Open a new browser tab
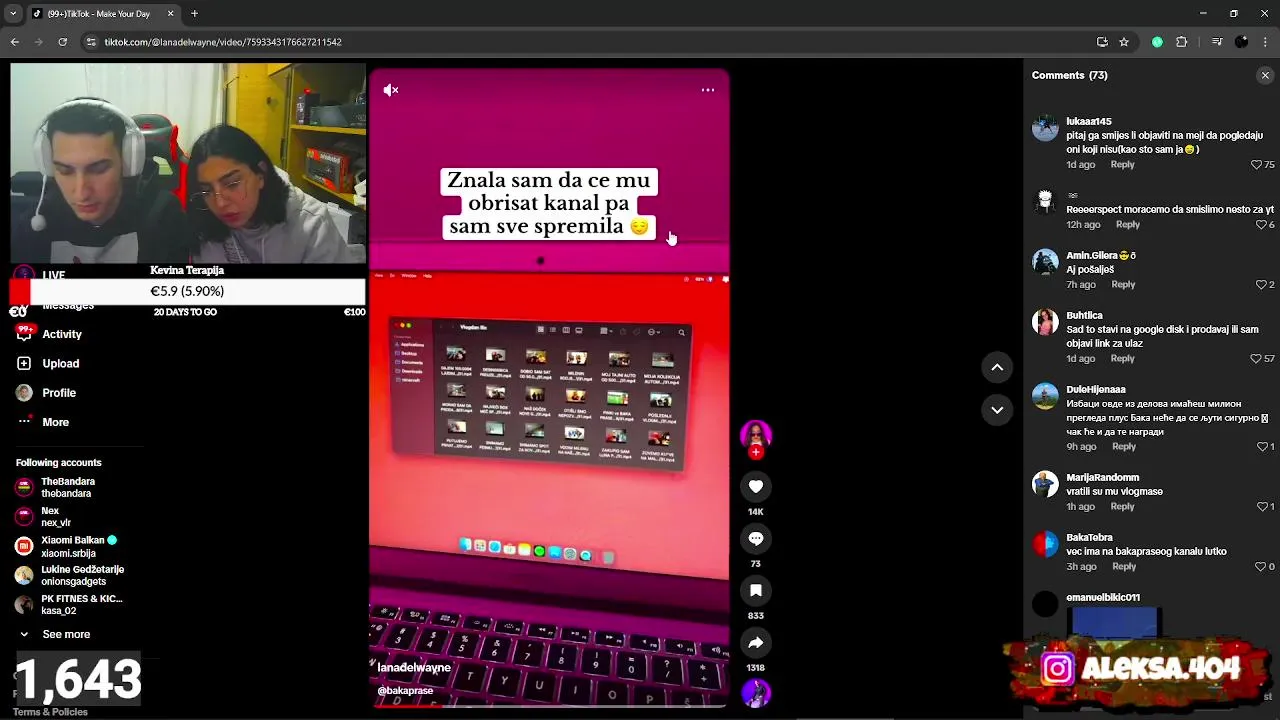The image size is (1280, 720). [x=194, y=14]
